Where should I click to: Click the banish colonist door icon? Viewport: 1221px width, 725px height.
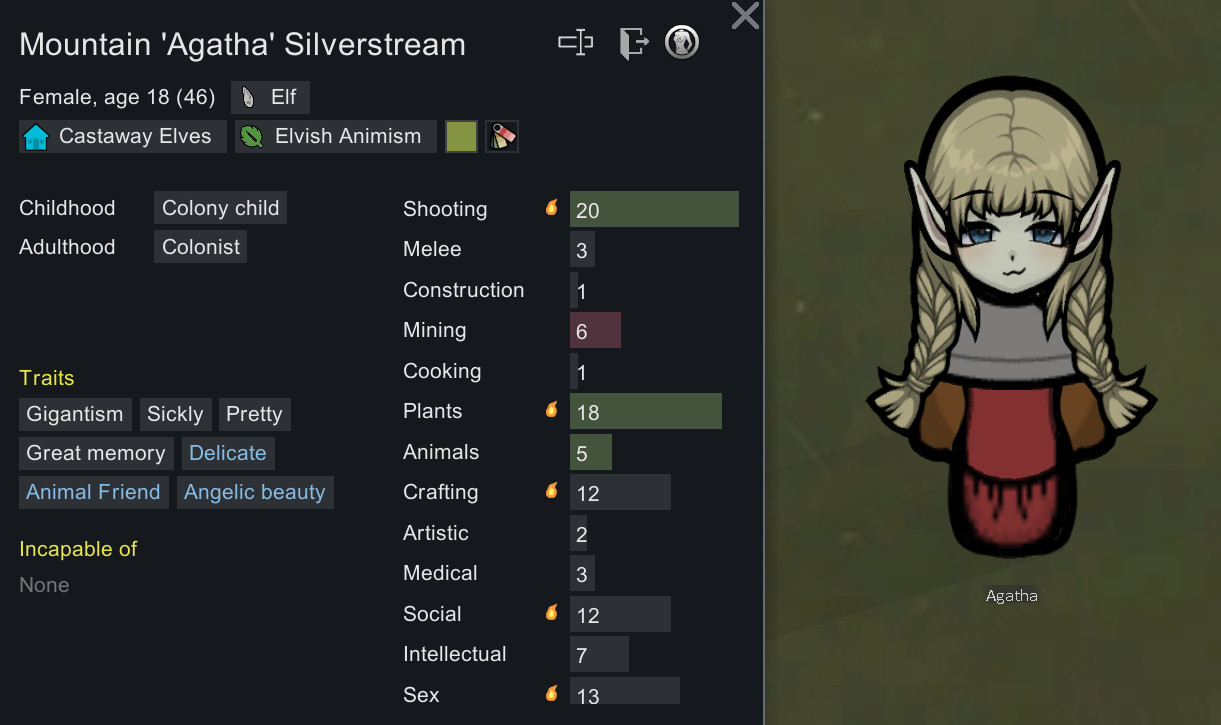pyautogui.click(x=633, y=42)
